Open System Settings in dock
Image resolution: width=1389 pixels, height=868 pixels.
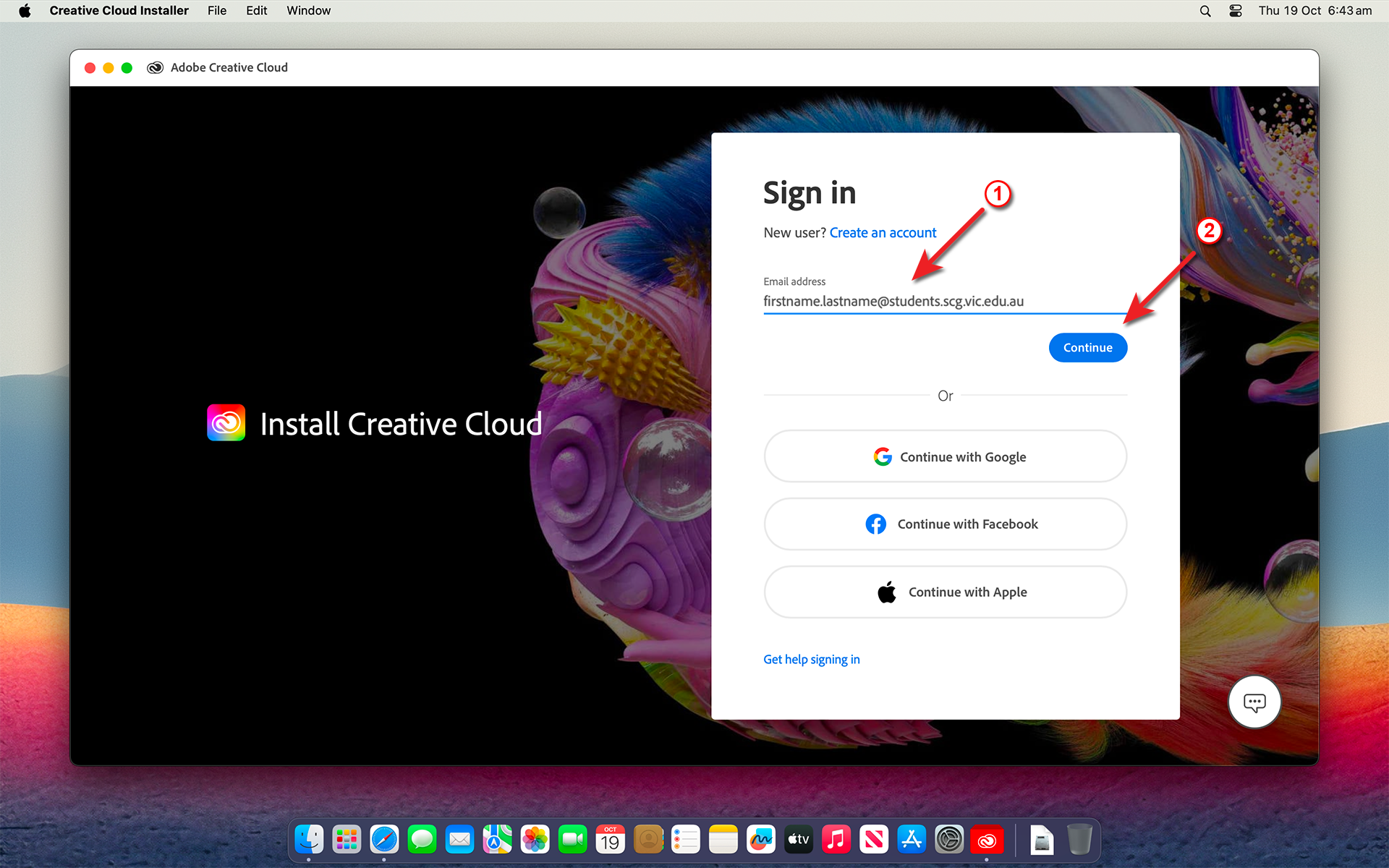(949, 840)
